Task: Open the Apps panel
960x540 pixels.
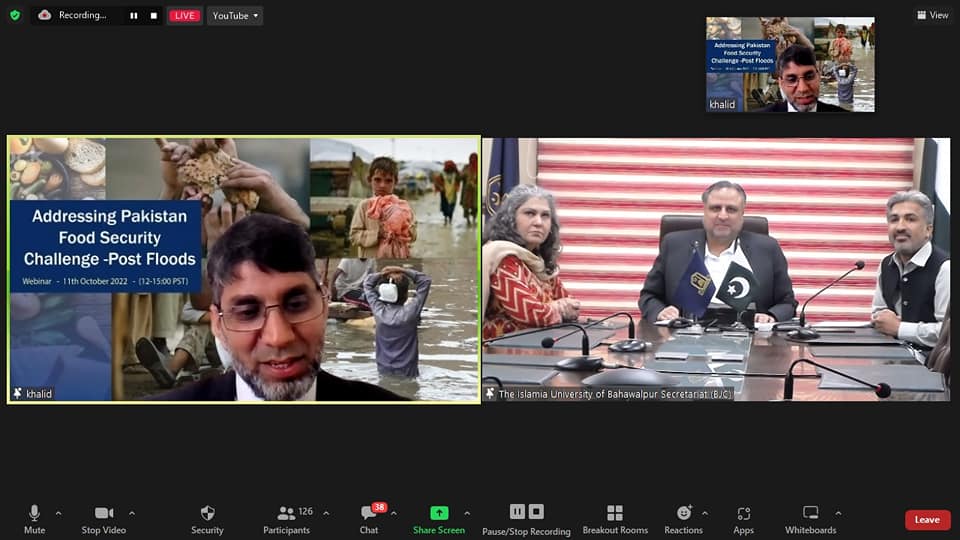Action: [x=743, y=518]
